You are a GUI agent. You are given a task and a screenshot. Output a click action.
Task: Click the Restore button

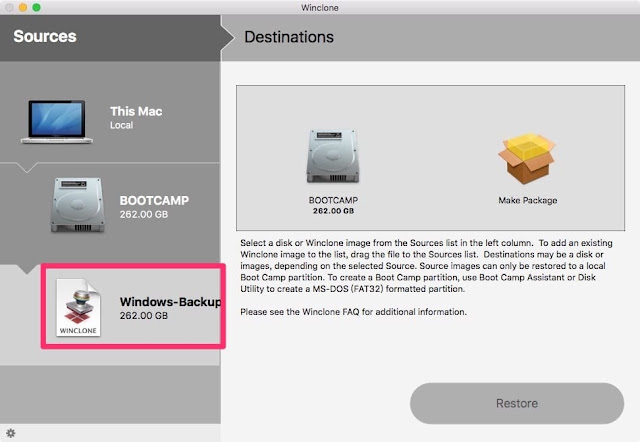pyautogui.click(x=517, y=403)
